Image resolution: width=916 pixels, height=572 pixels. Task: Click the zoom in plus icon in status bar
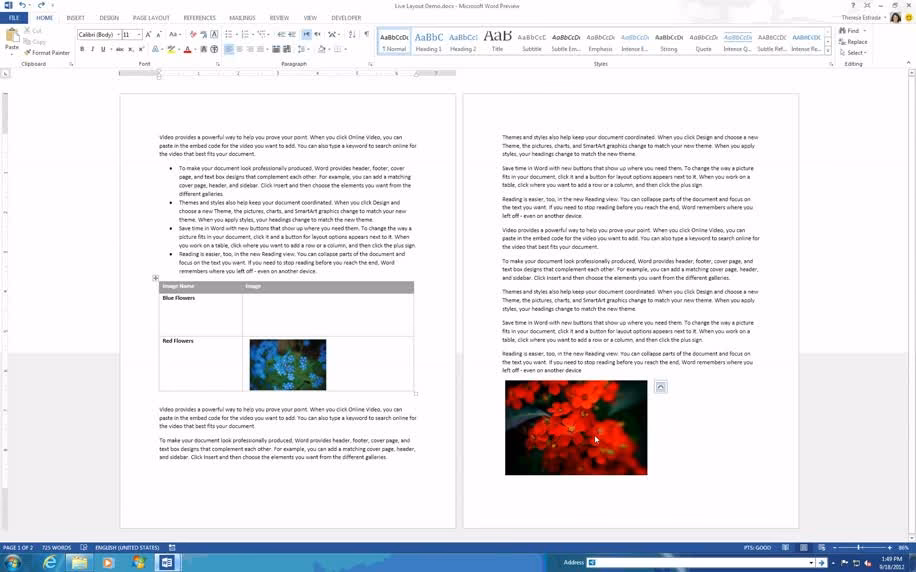pyautogui.click(x=889, y=547)
